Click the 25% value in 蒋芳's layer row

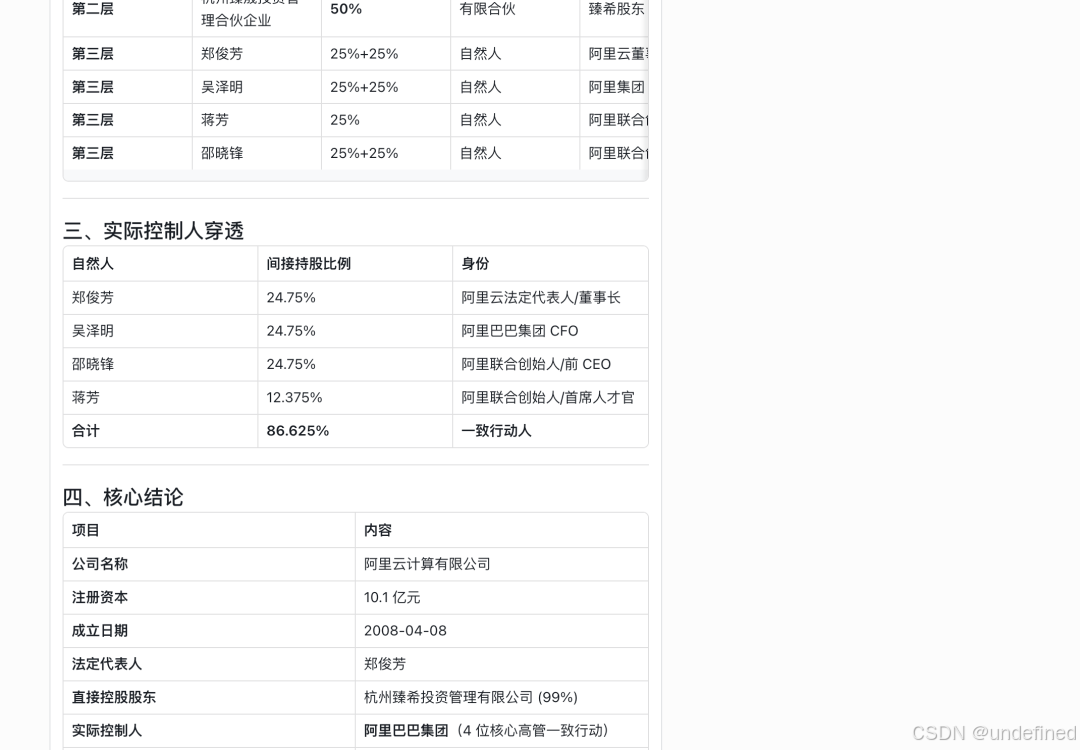pyautogui.click(x=344, y=120)
